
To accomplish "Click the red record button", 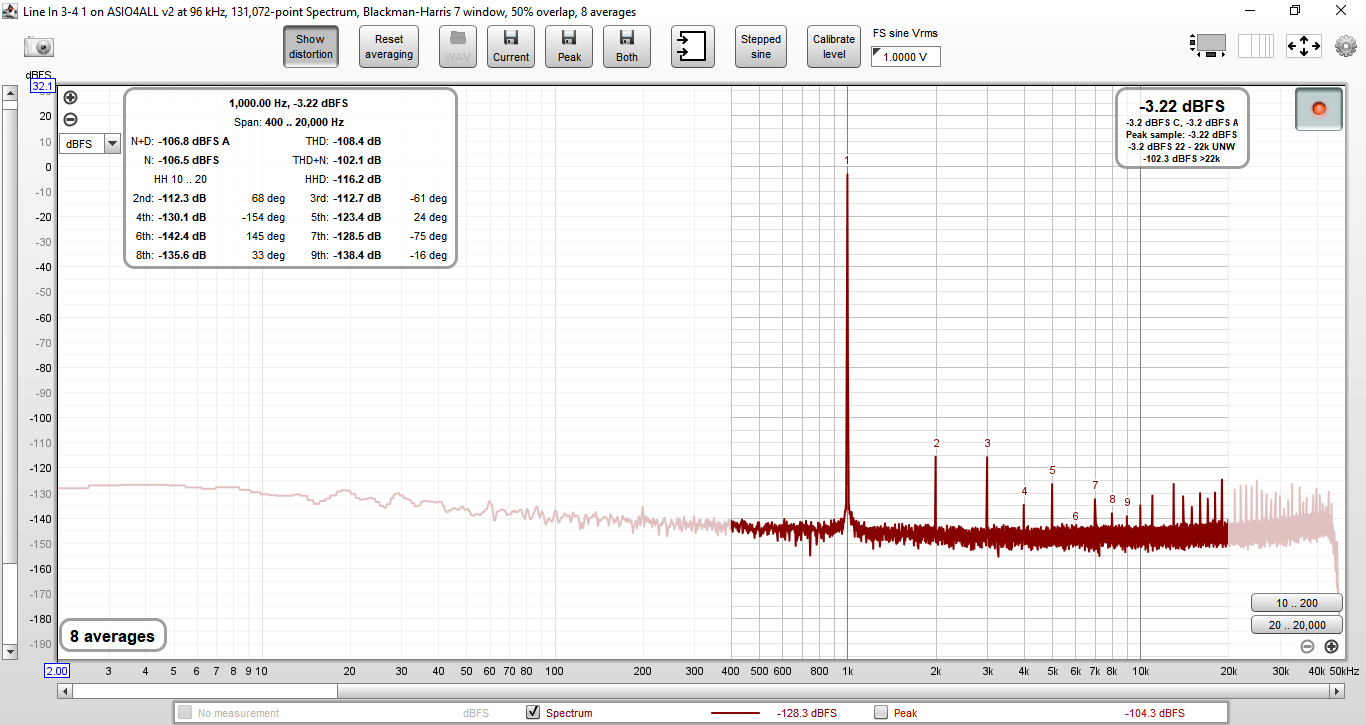I will tap(1319, 108).
